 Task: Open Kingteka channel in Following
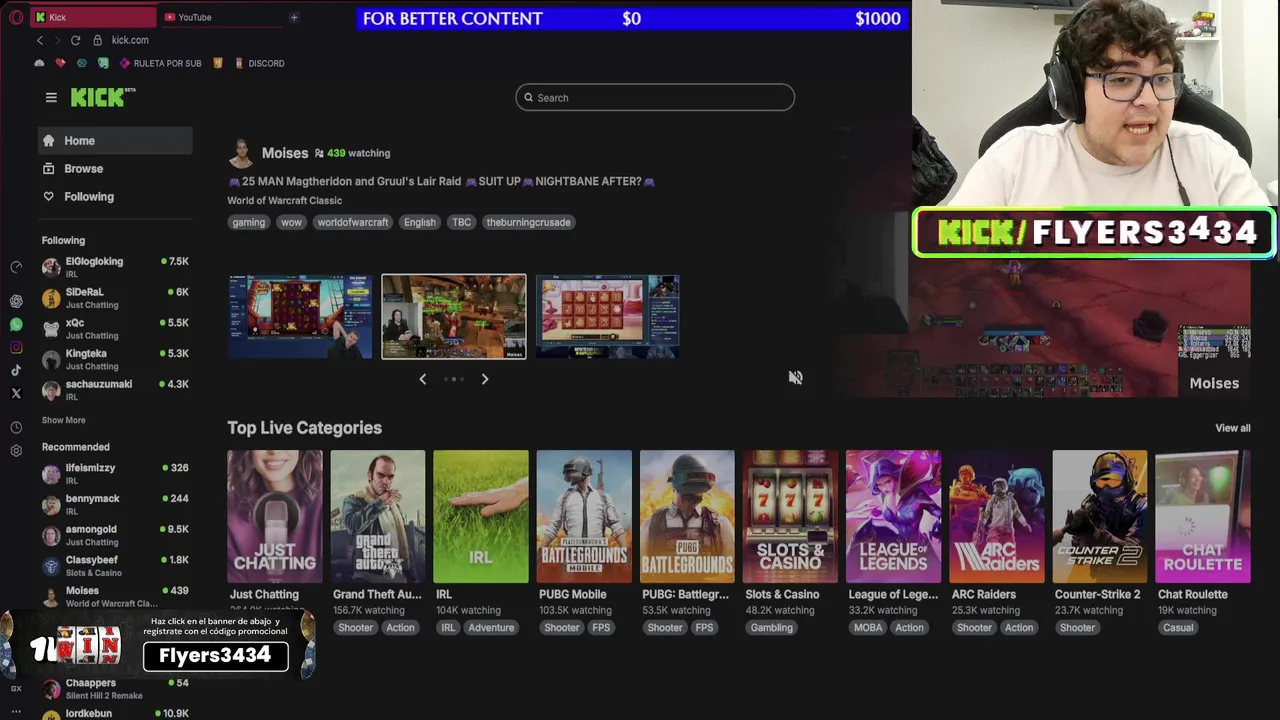tap(115, 359)
